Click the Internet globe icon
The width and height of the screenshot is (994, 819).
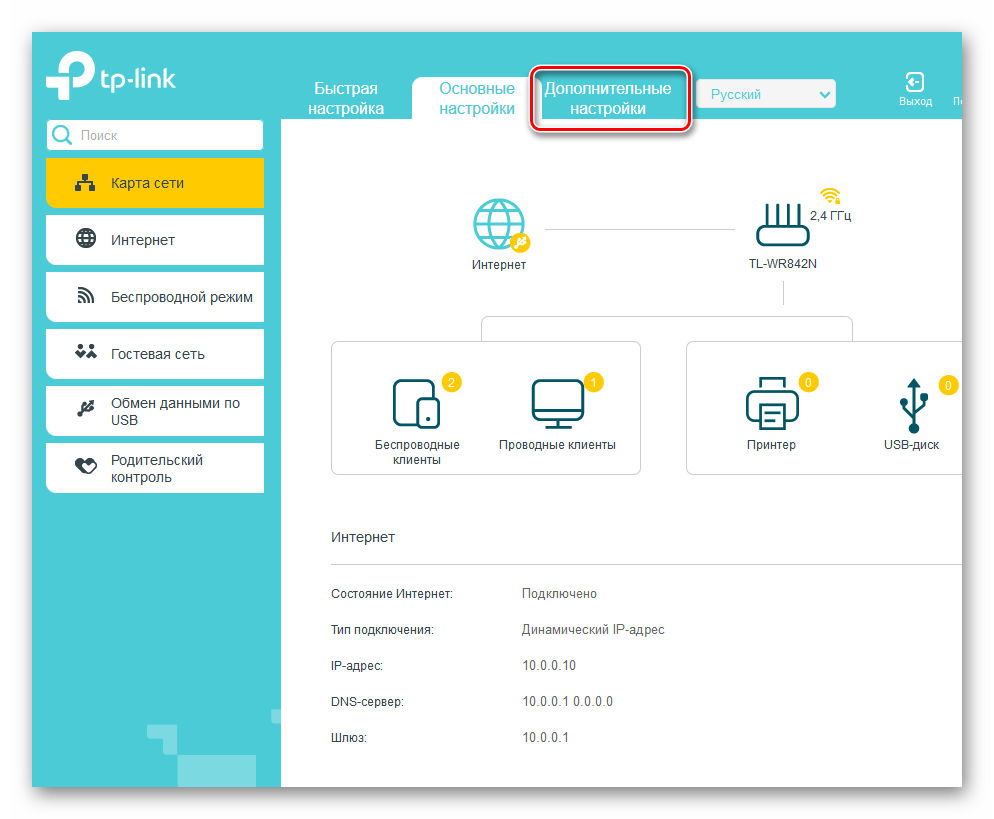tap(498, 224)
